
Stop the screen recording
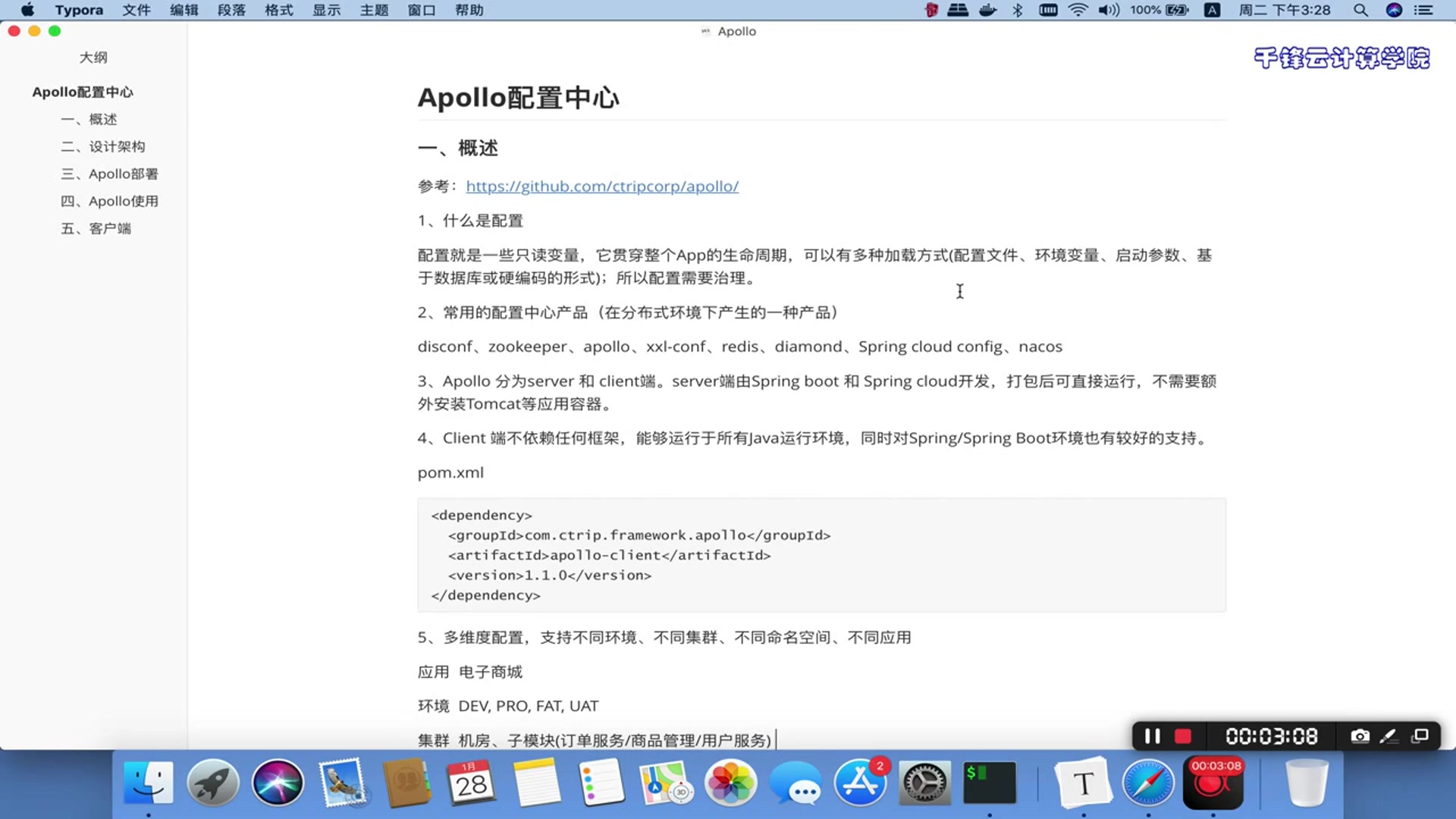pos(1183,736)
